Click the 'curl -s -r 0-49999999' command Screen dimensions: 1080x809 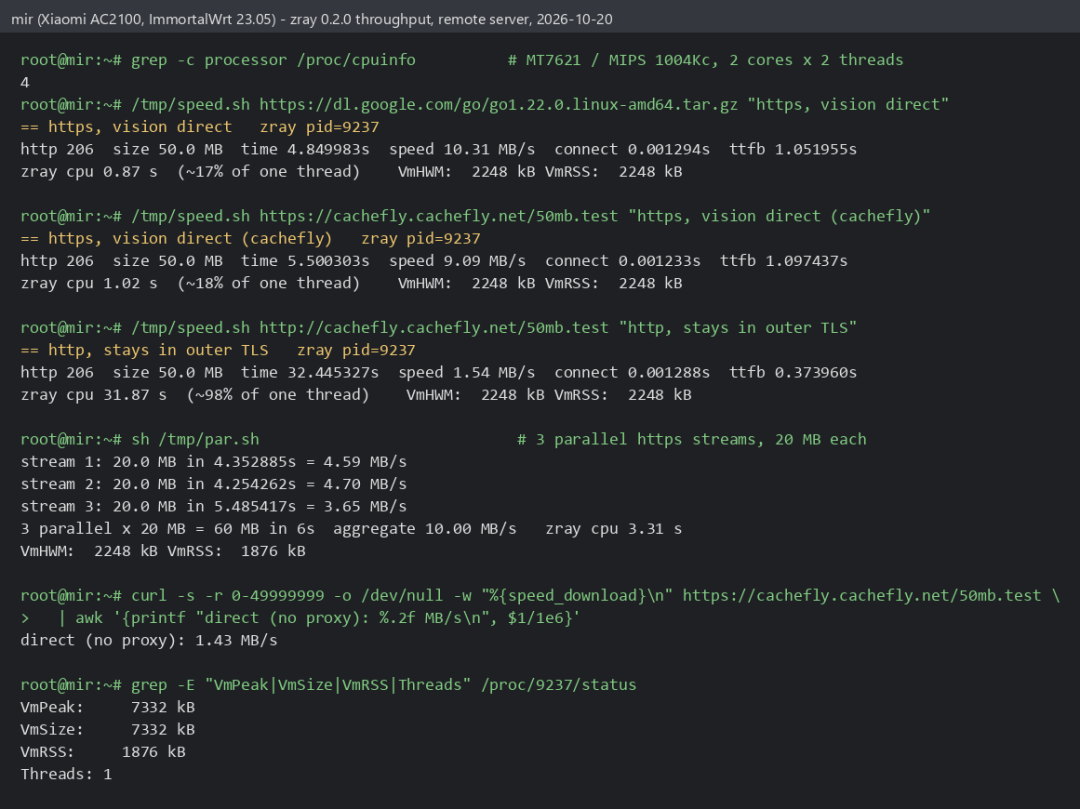[x=596, y=596]
